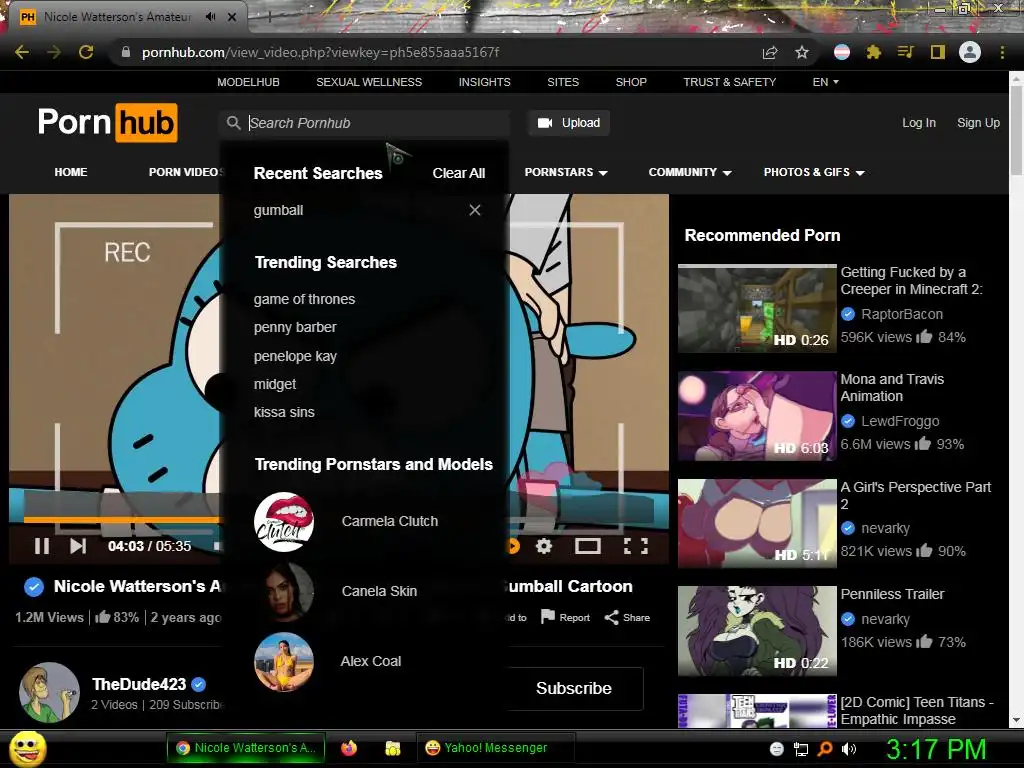The image size is (1024, 768).
Task: Click the magnifier icon in search box
Action: (x=233, y=123)
